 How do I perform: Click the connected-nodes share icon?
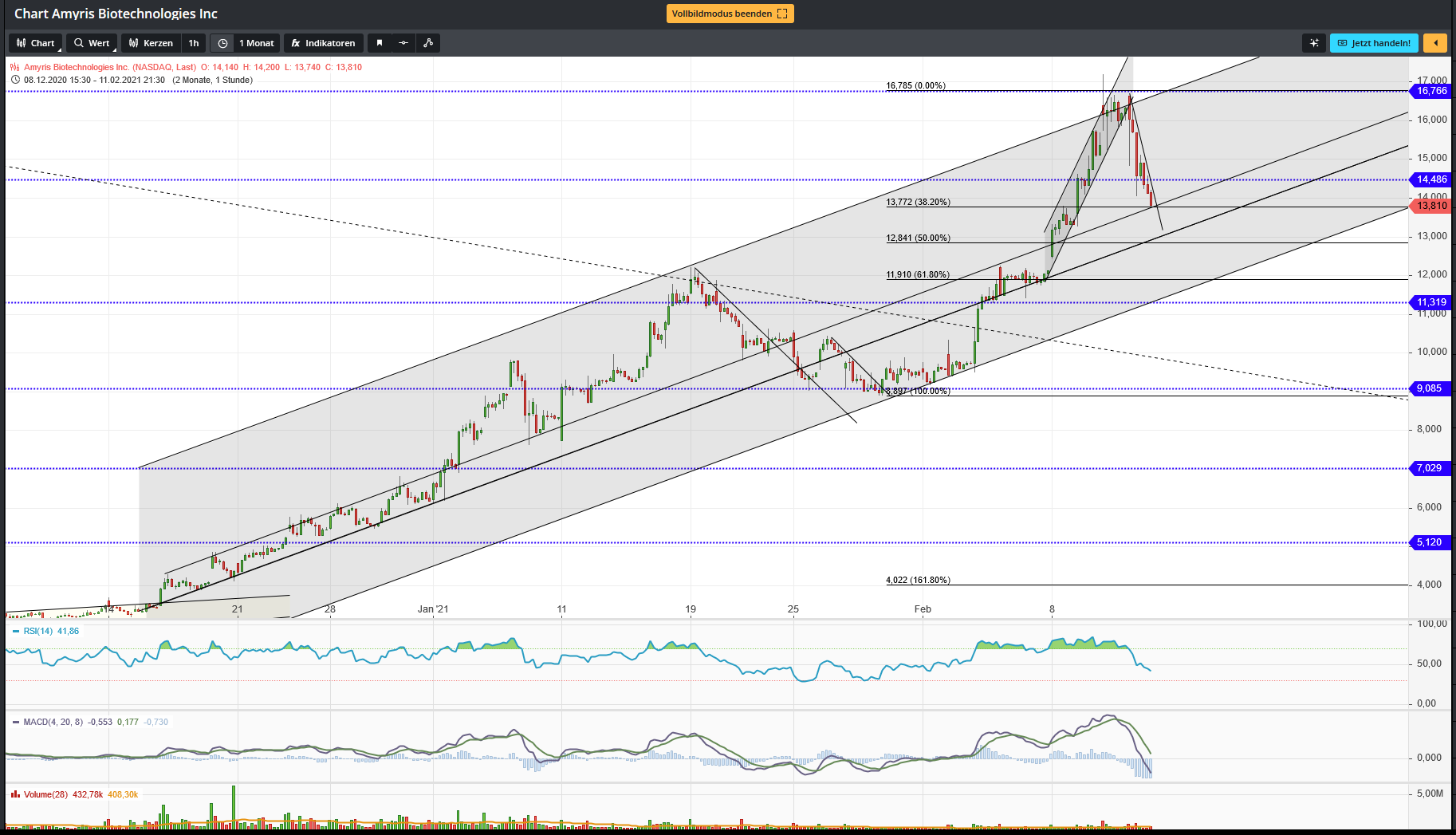[428, 43]
